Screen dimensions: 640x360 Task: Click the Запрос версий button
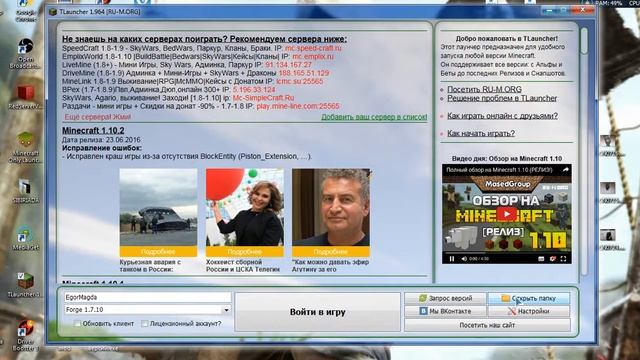click(x=445, y=298)
